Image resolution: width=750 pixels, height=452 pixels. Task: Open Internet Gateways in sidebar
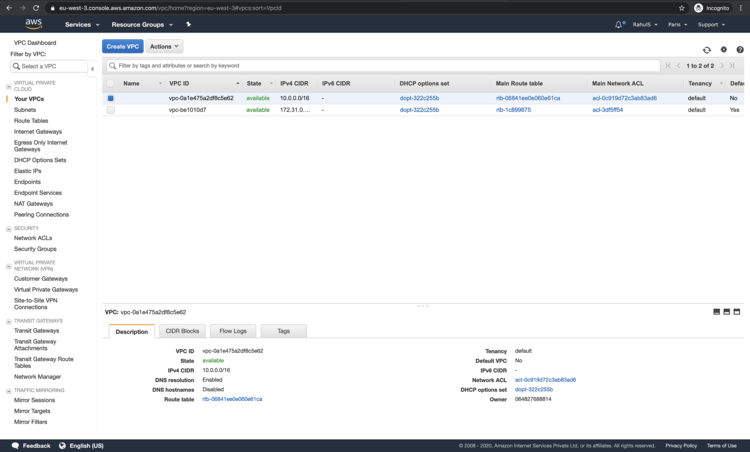click(38, 132)
